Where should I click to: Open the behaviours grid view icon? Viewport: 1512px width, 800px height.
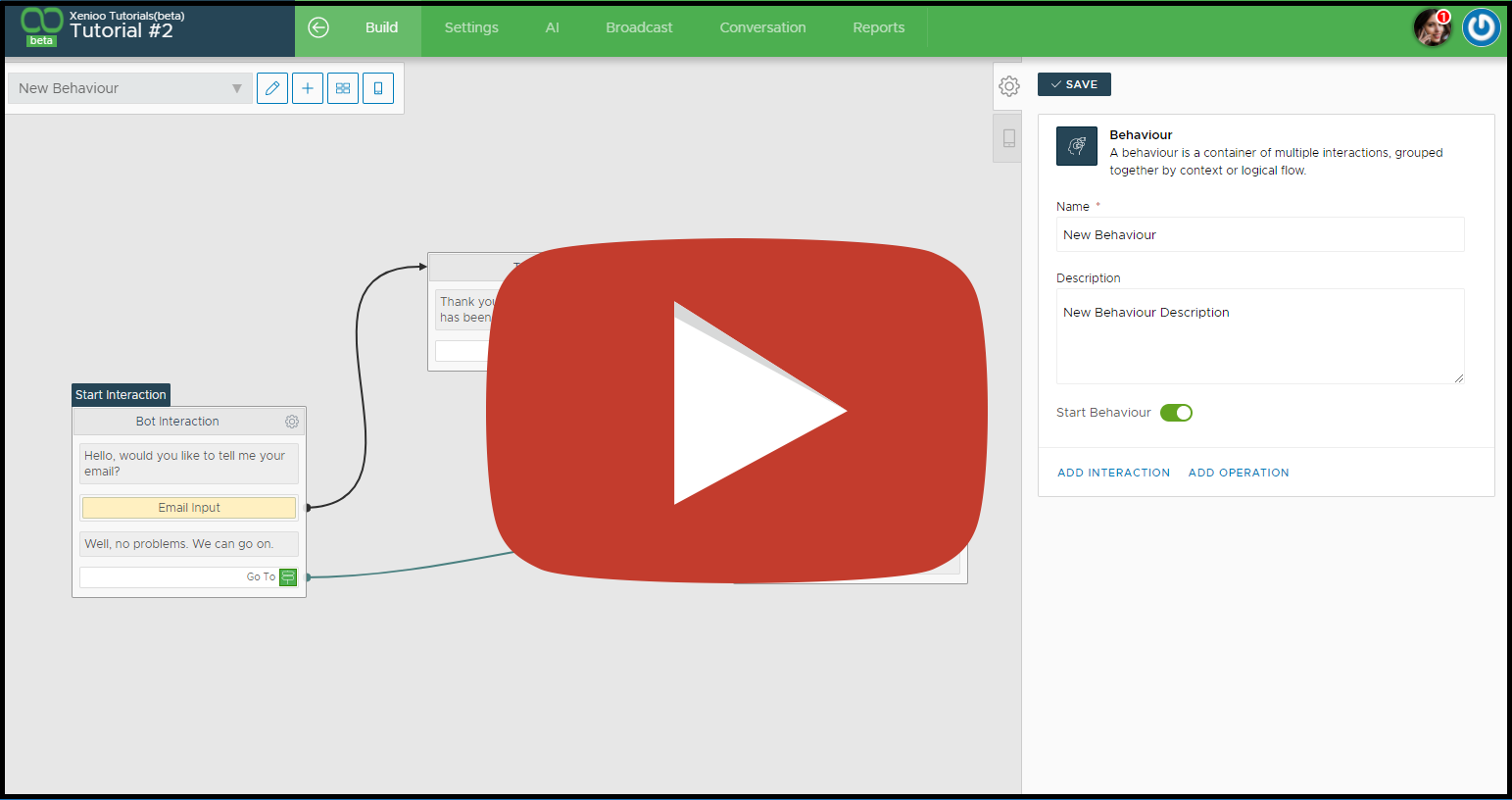click(x=343, y=88)
